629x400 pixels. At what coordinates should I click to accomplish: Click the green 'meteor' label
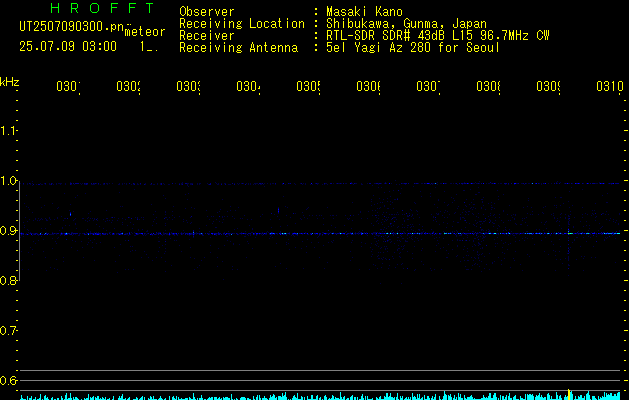pos(145,31)
